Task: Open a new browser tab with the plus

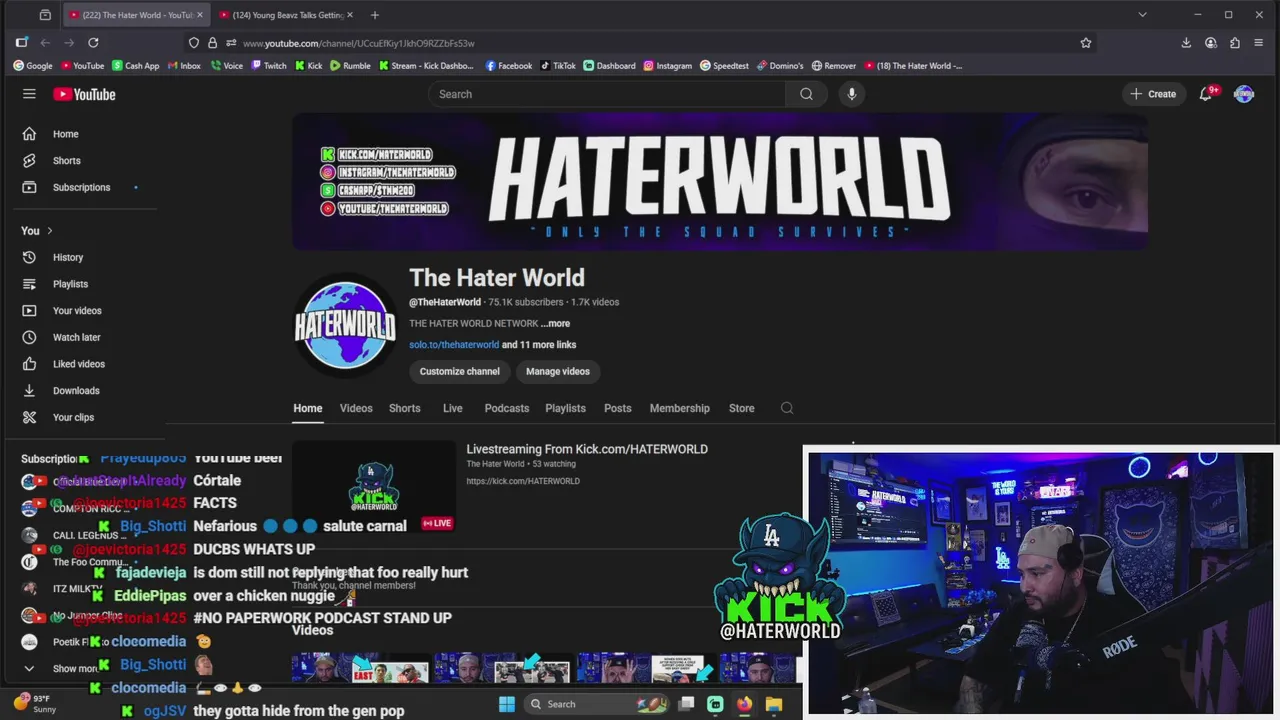Action: point(375,15)
